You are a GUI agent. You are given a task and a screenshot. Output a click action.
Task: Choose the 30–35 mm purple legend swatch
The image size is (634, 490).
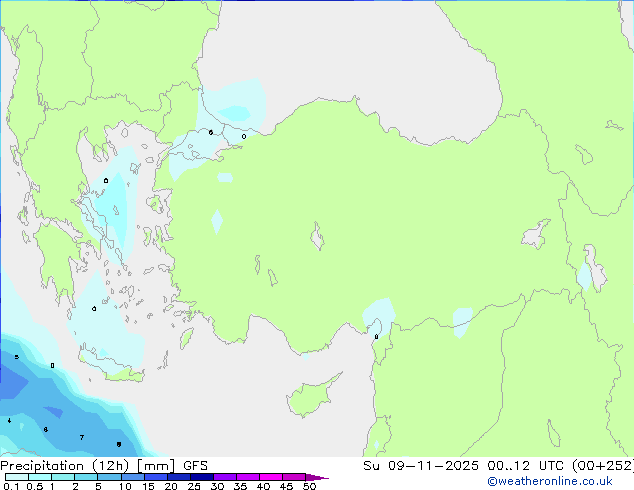point(224,477)
